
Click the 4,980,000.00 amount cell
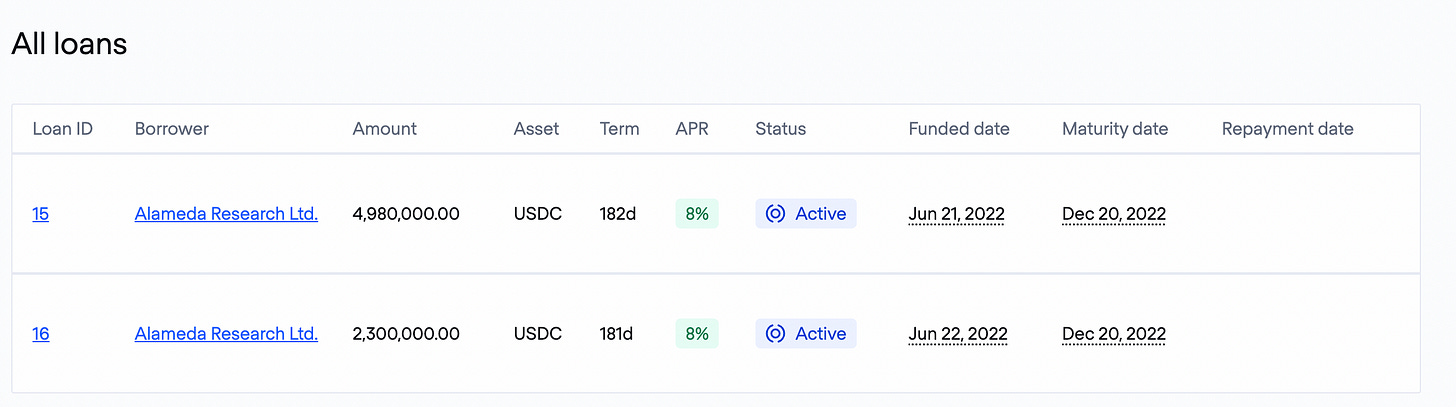[406, 213]
